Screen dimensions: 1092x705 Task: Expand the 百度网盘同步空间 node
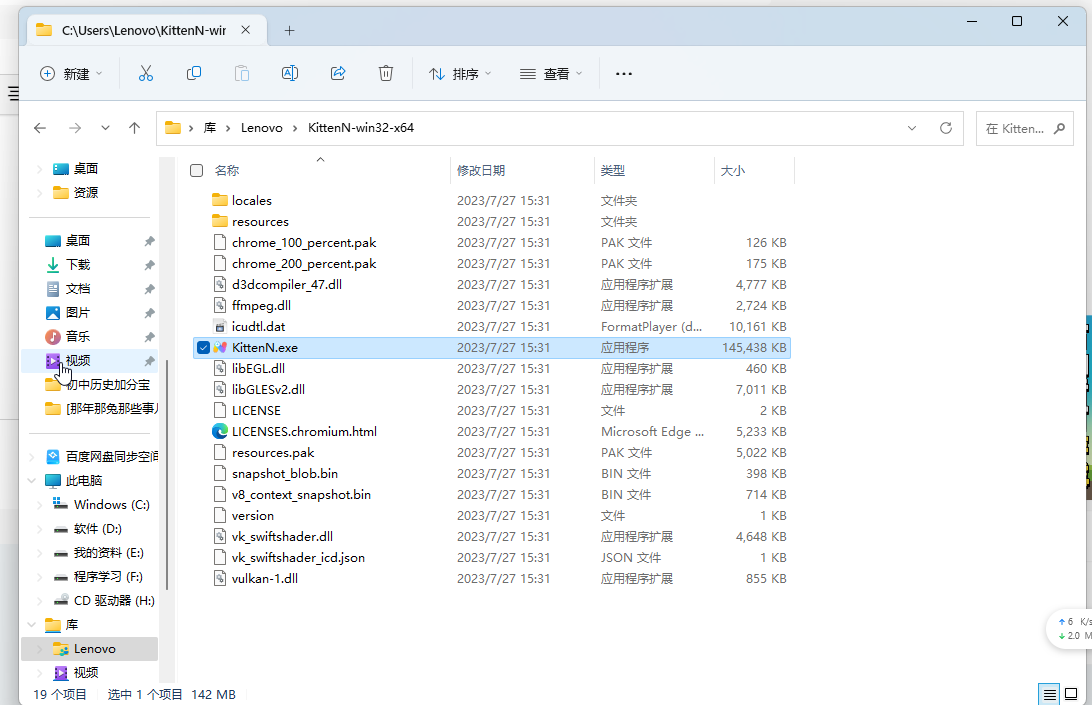click(31, 457)
